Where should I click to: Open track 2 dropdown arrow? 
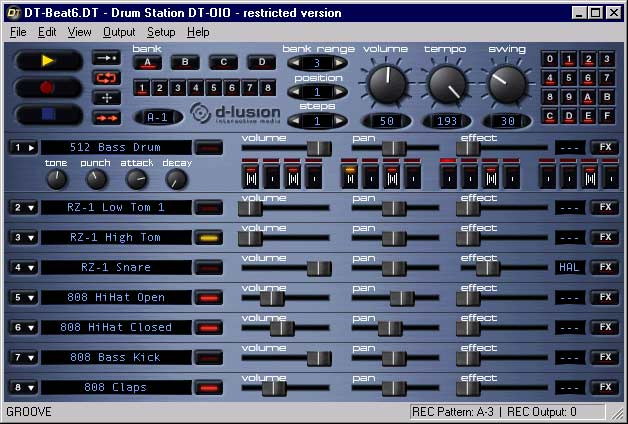coord(22,208)
